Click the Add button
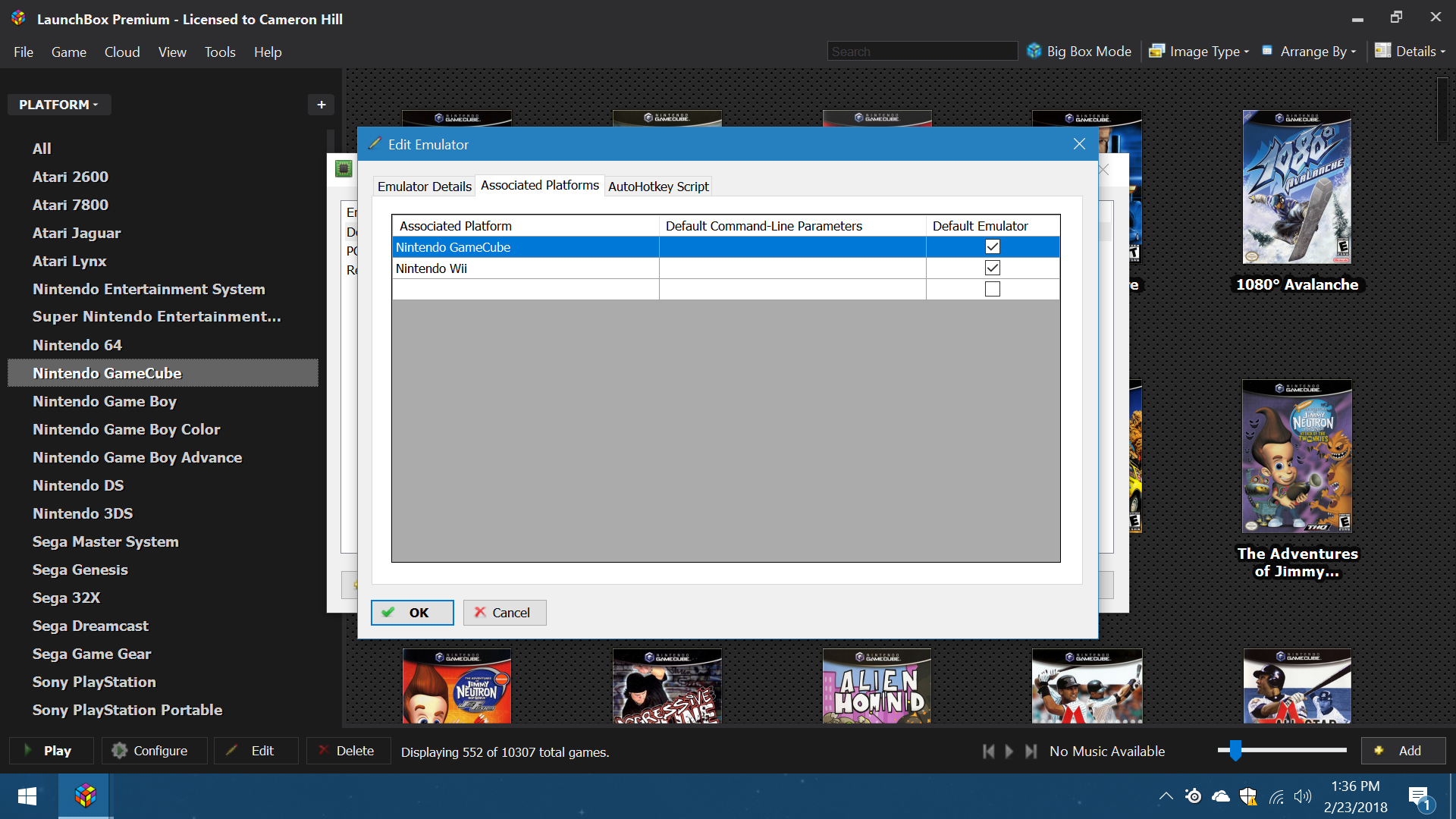 1404,751
